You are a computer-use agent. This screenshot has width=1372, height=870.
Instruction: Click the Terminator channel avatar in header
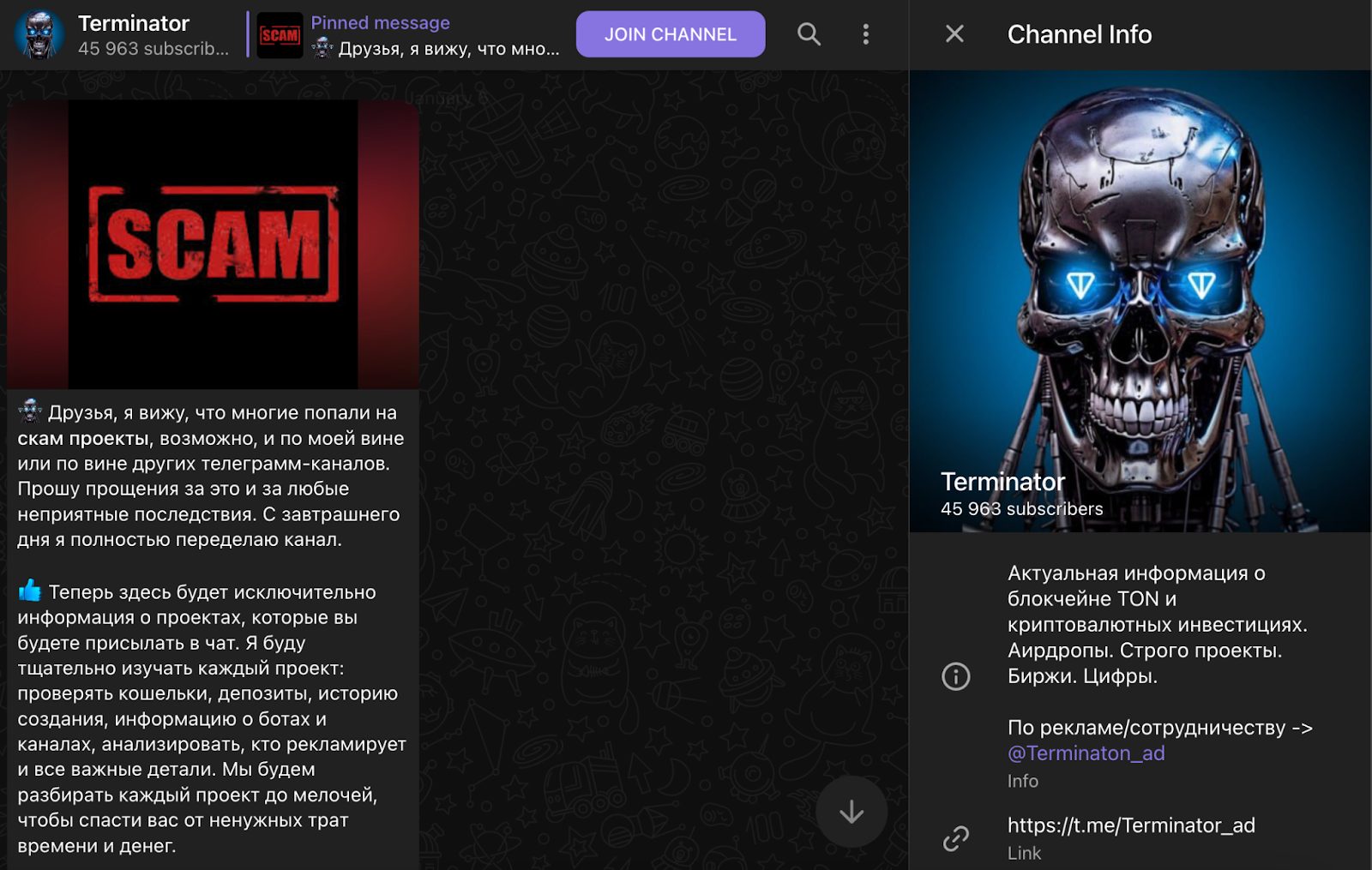39,34
